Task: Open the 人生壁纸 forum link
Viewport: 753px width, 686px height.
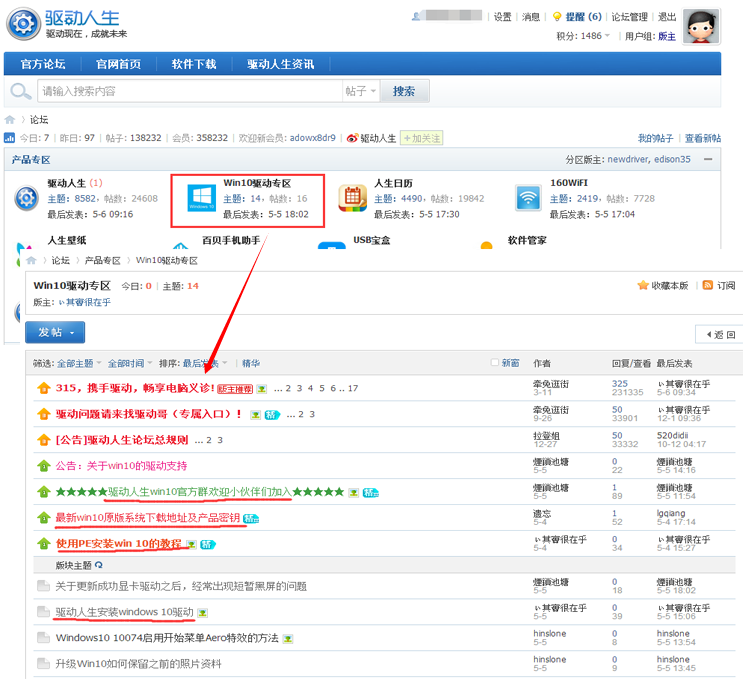Action: 68,243
